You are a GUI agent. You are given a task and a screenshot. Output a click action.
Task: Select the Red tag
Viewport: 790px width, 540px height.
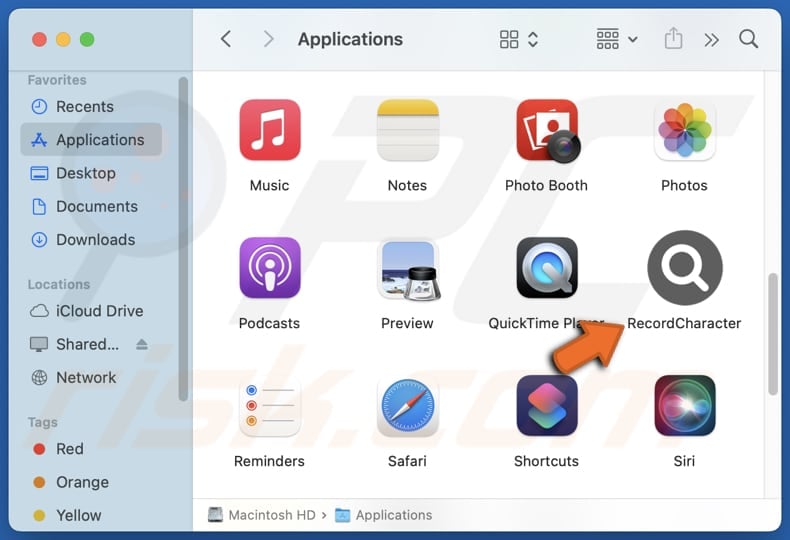click(91, 449)
